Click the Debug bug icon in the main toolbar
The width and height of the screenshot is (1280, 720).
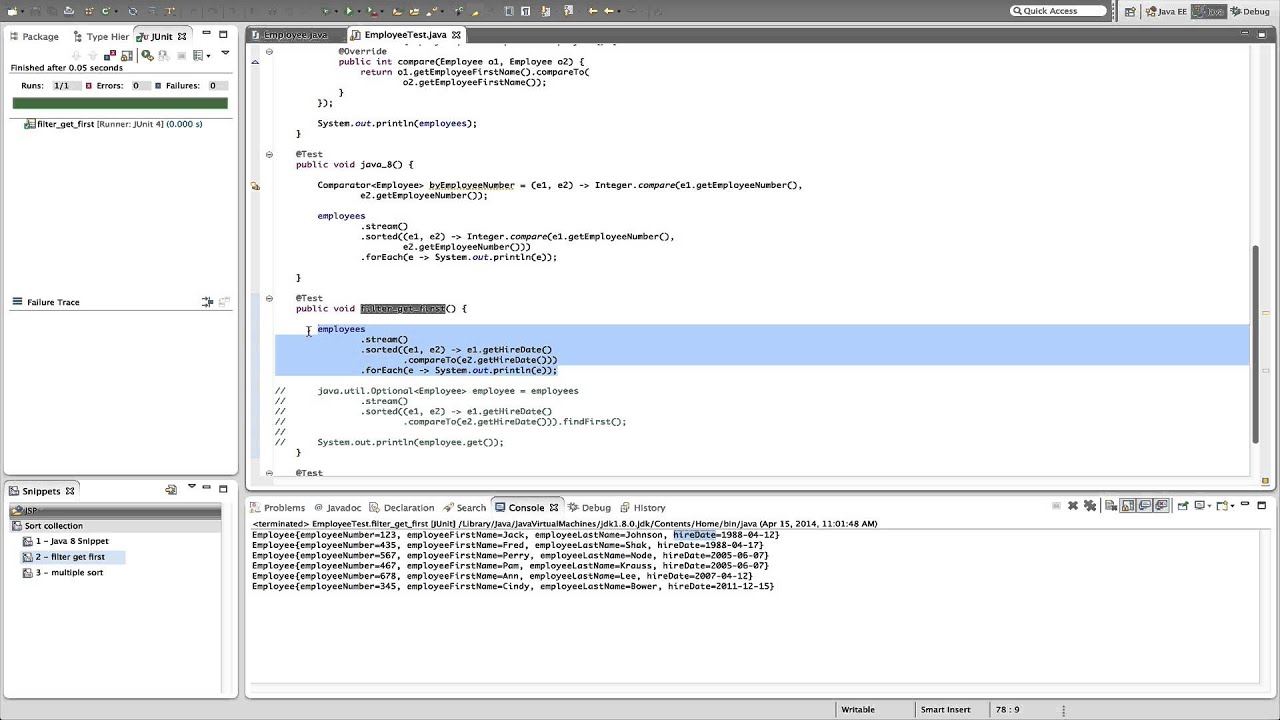(325, 11)
